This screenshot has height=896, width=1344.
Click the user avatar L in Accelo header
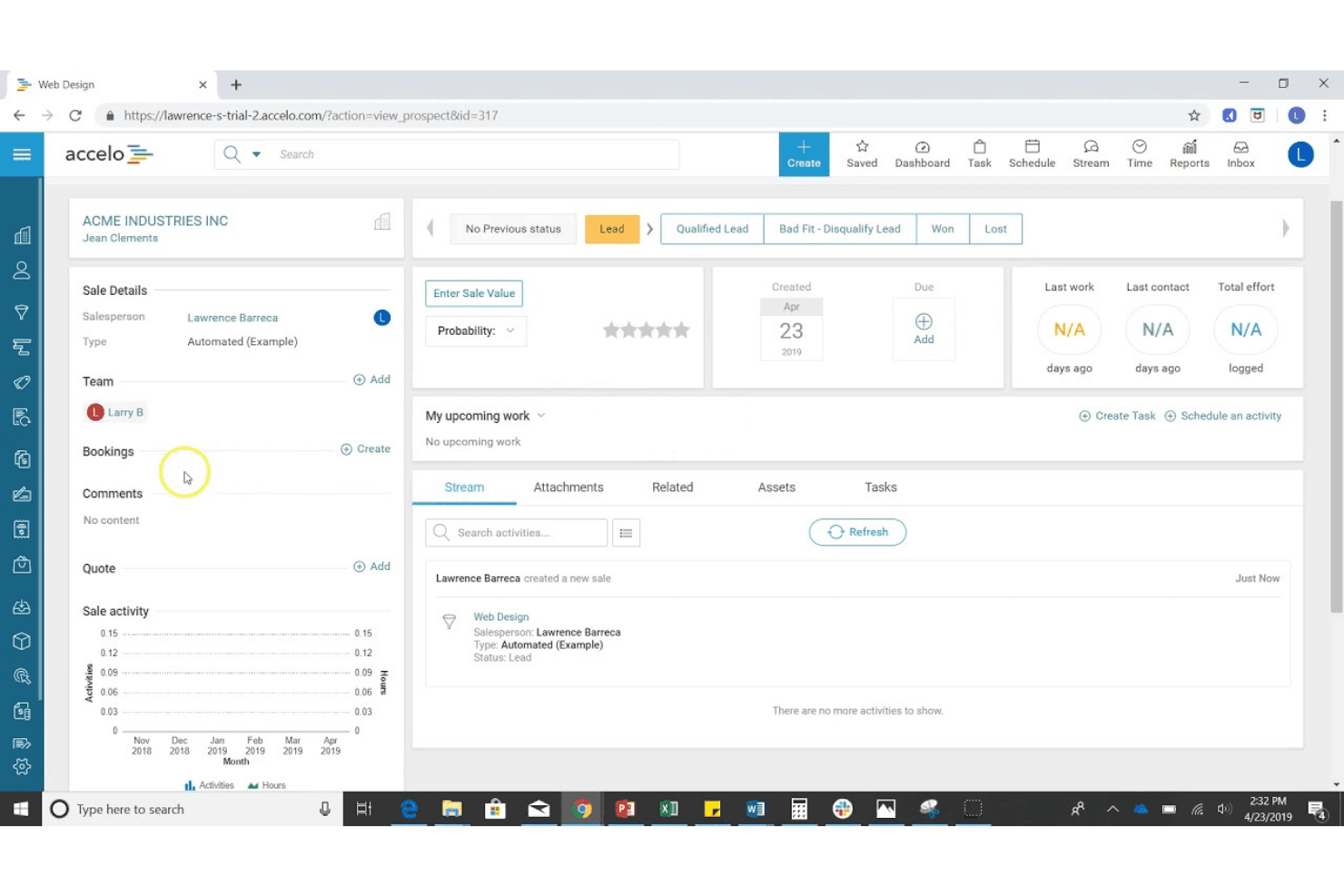click(1300, 154)
